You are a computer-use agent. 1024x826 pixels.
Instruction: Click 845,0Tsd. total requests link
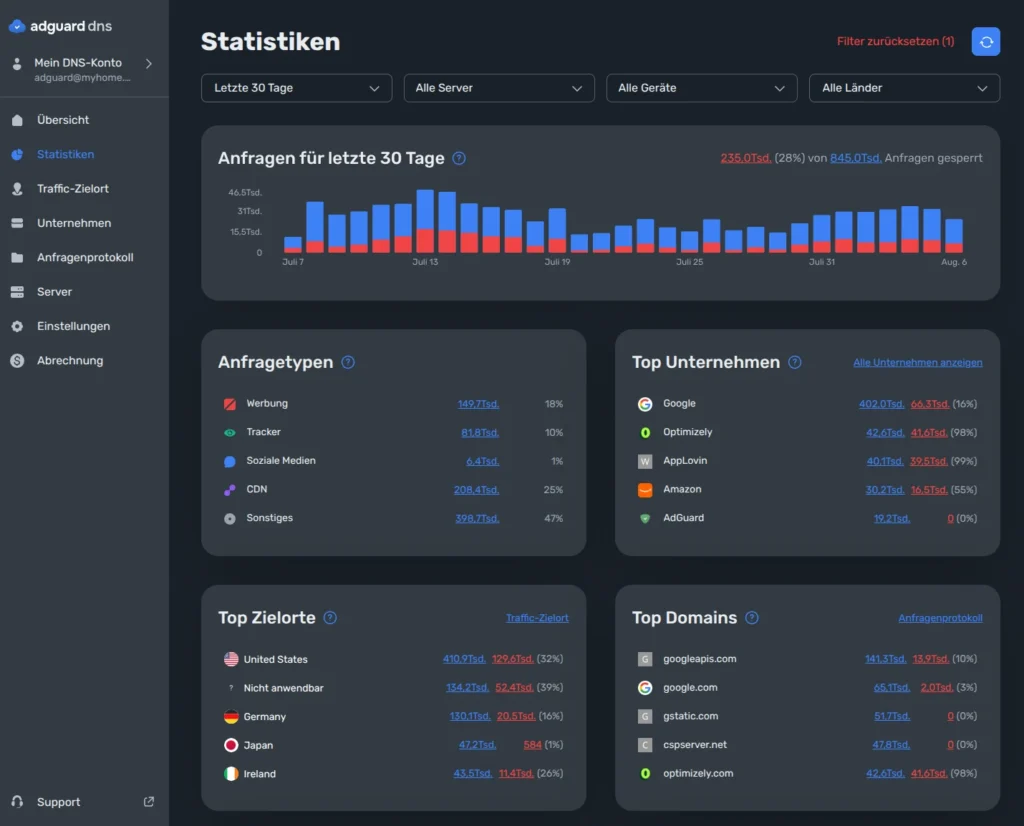coord(856,159)
